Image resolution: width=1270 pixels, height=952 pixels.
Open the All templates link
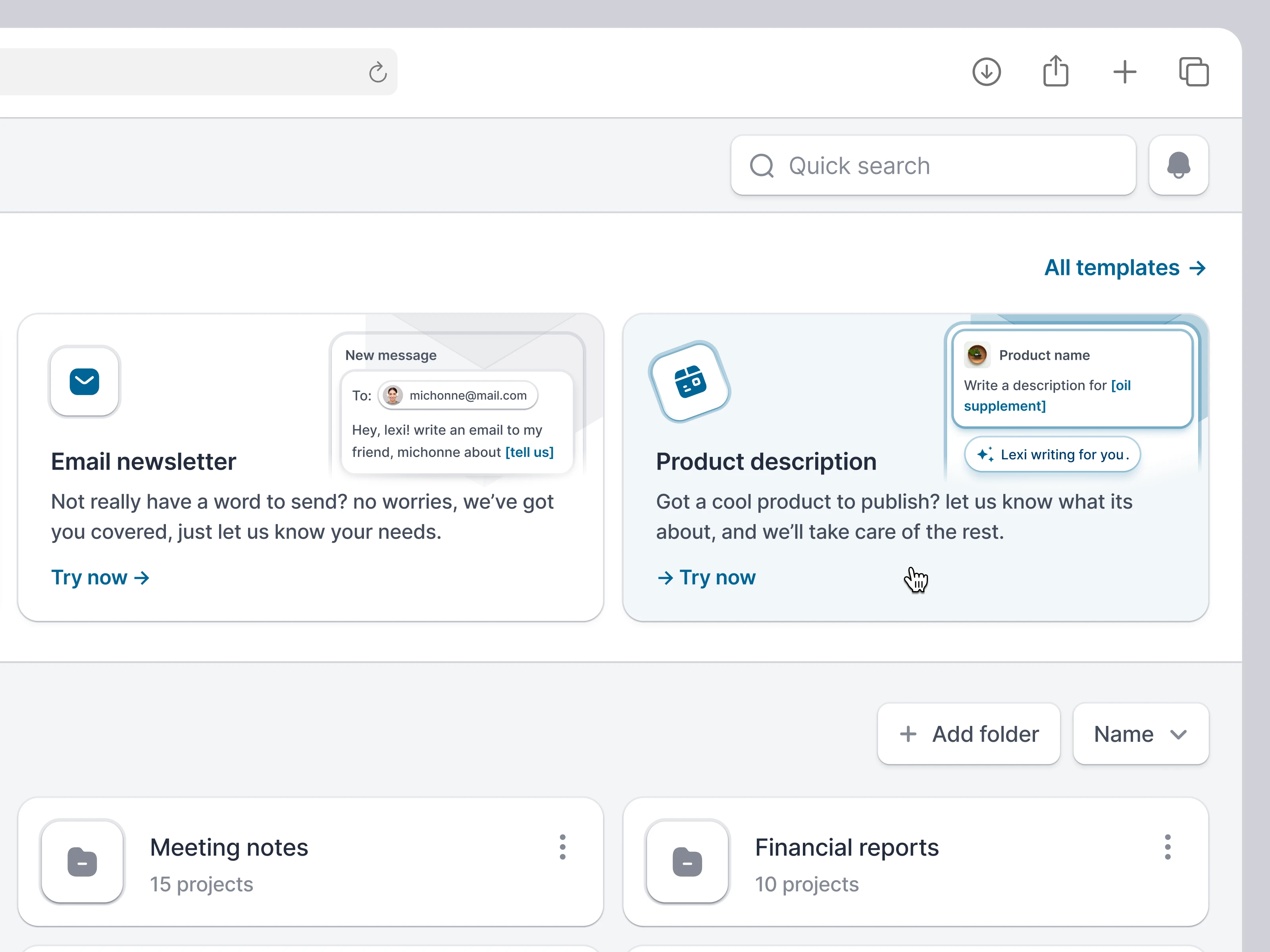coord(1124,268)
